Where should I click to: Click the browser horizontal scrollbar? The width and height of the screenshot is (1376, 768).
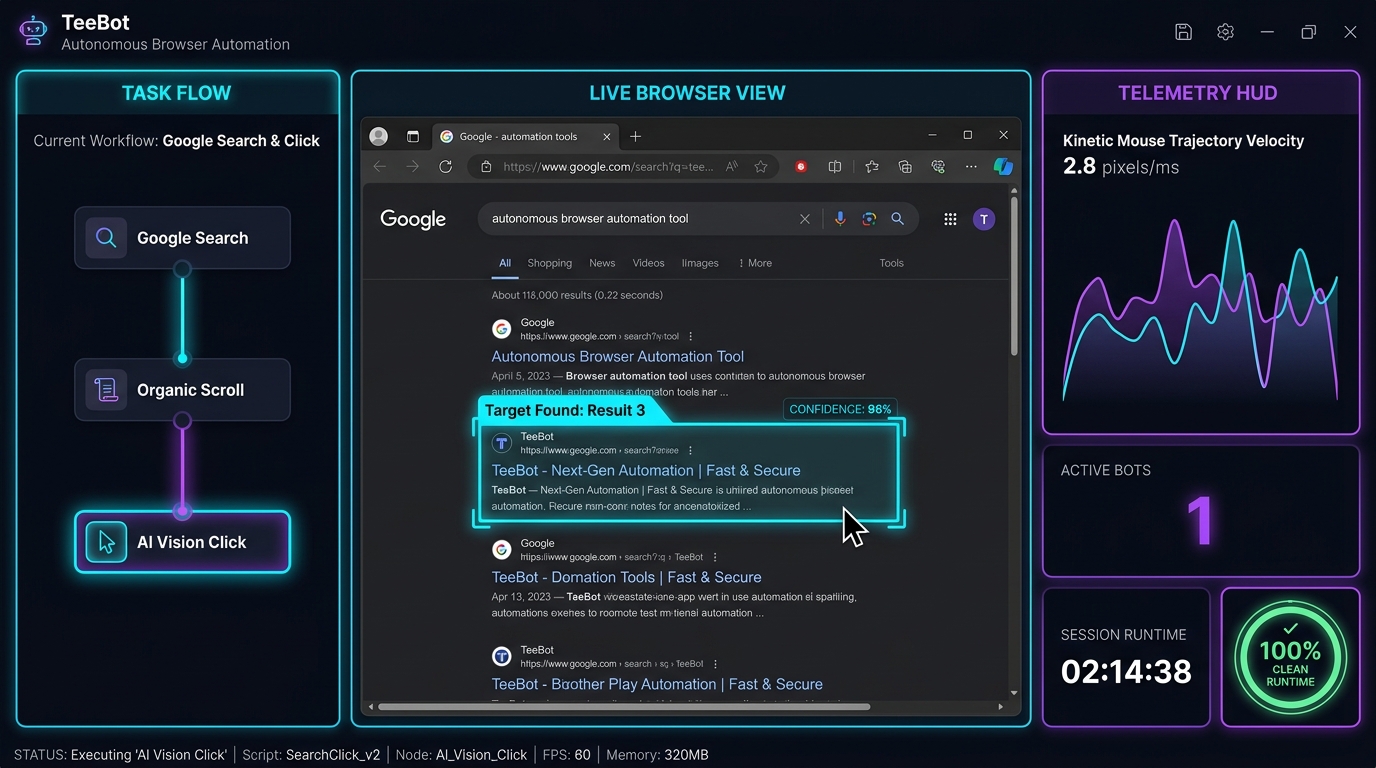point(624,706)
